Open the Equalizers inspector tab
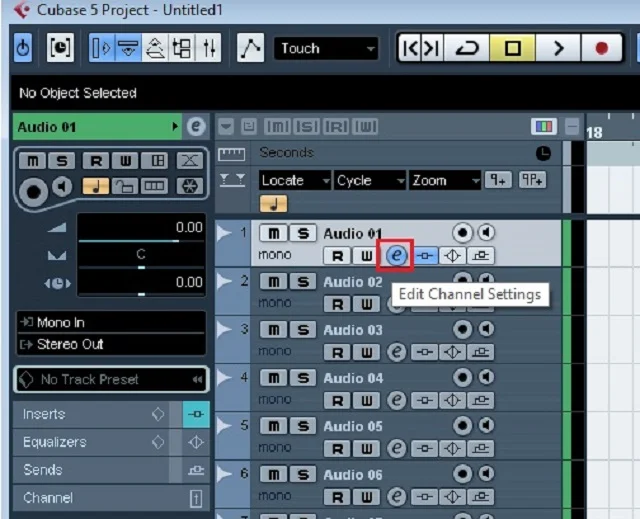Image resolution: width=640 pixels, height=519 pixels. (91, 442)
